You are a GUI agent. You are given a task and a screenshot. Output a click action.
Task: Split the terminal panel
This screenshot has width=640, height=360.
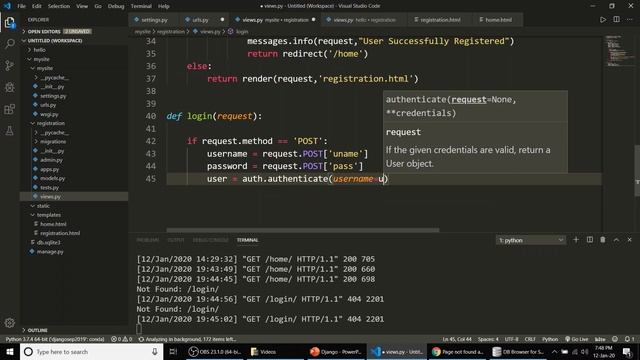coord(590,240)
